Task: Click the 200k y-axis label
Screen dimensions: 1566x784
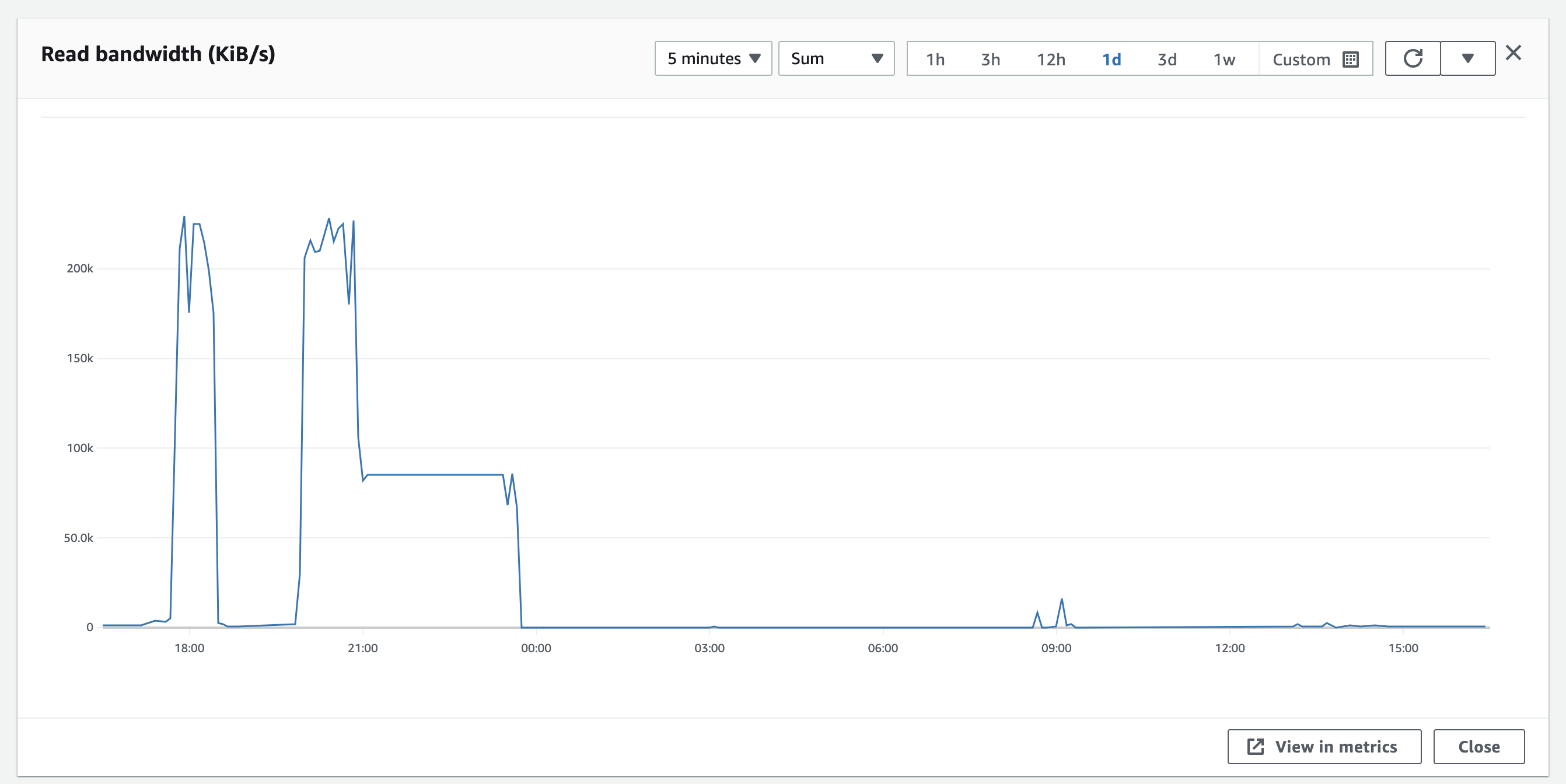Action: [79, 268]
